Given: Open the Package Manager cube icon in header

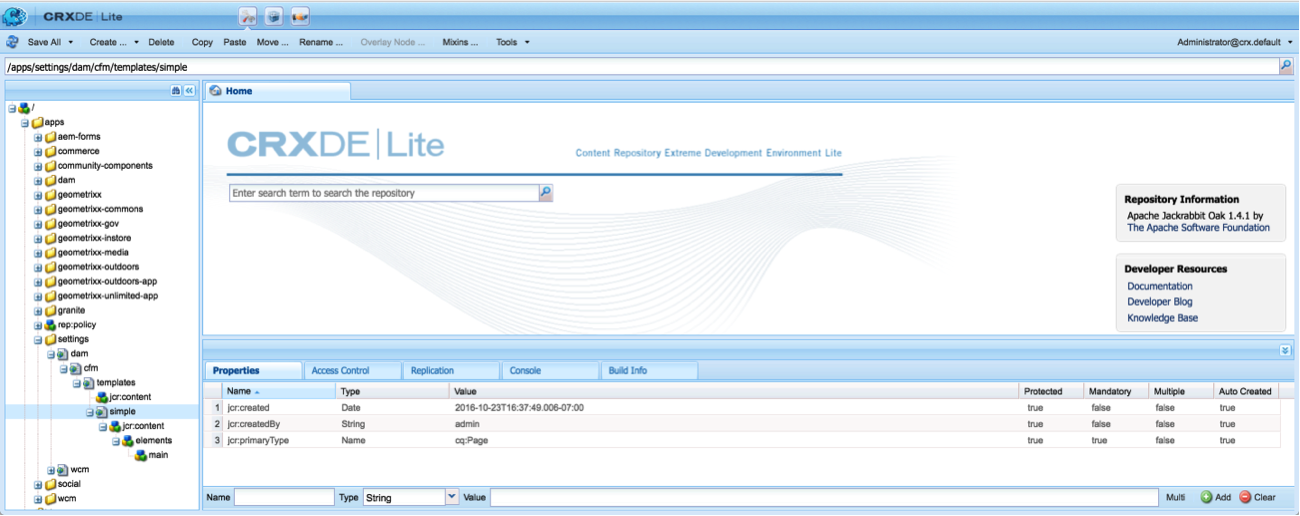Looking at the screenshot, I should [x=273, y=17].
